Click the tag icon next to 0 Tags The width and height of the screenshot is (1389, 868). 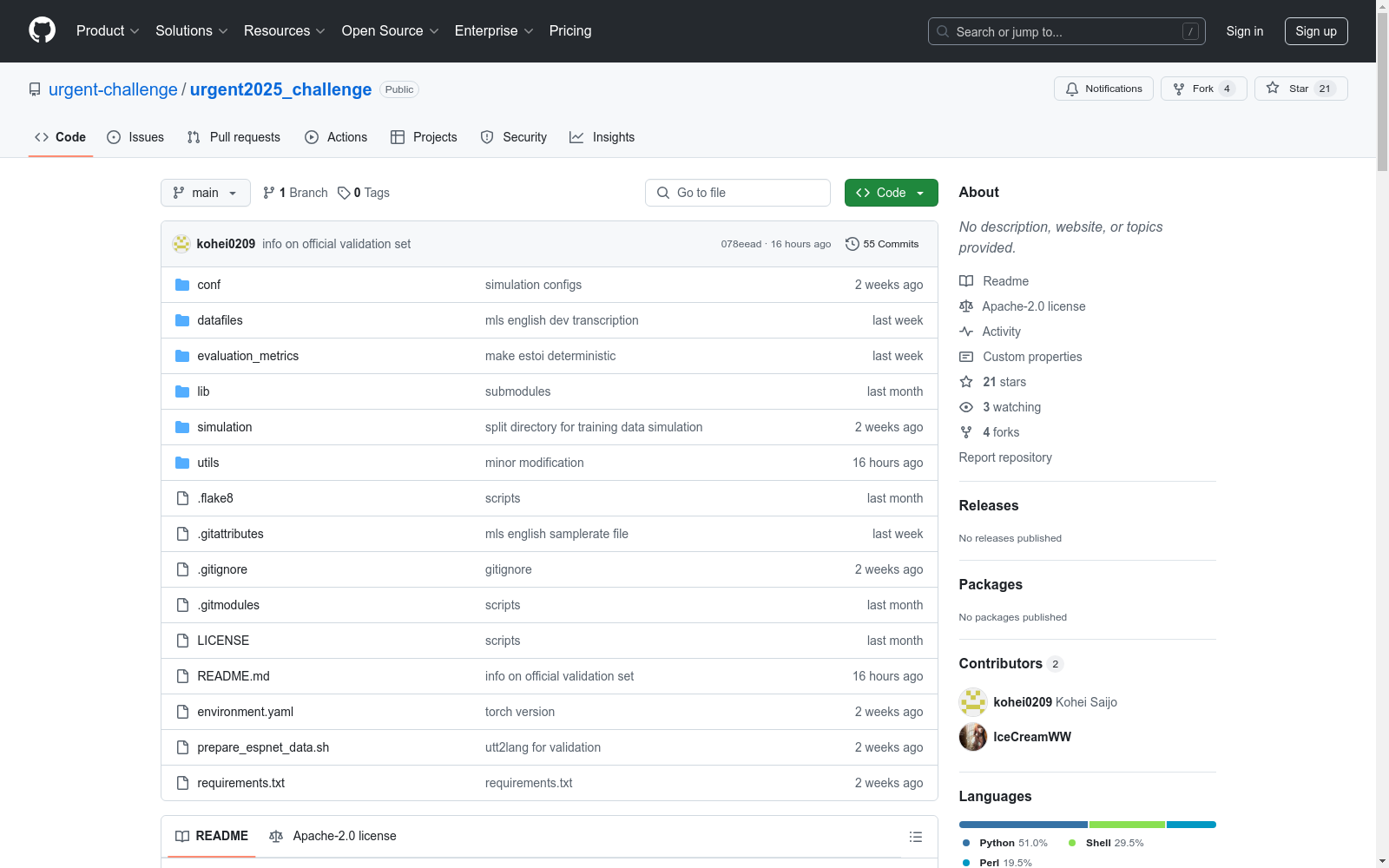coord(344,193)
